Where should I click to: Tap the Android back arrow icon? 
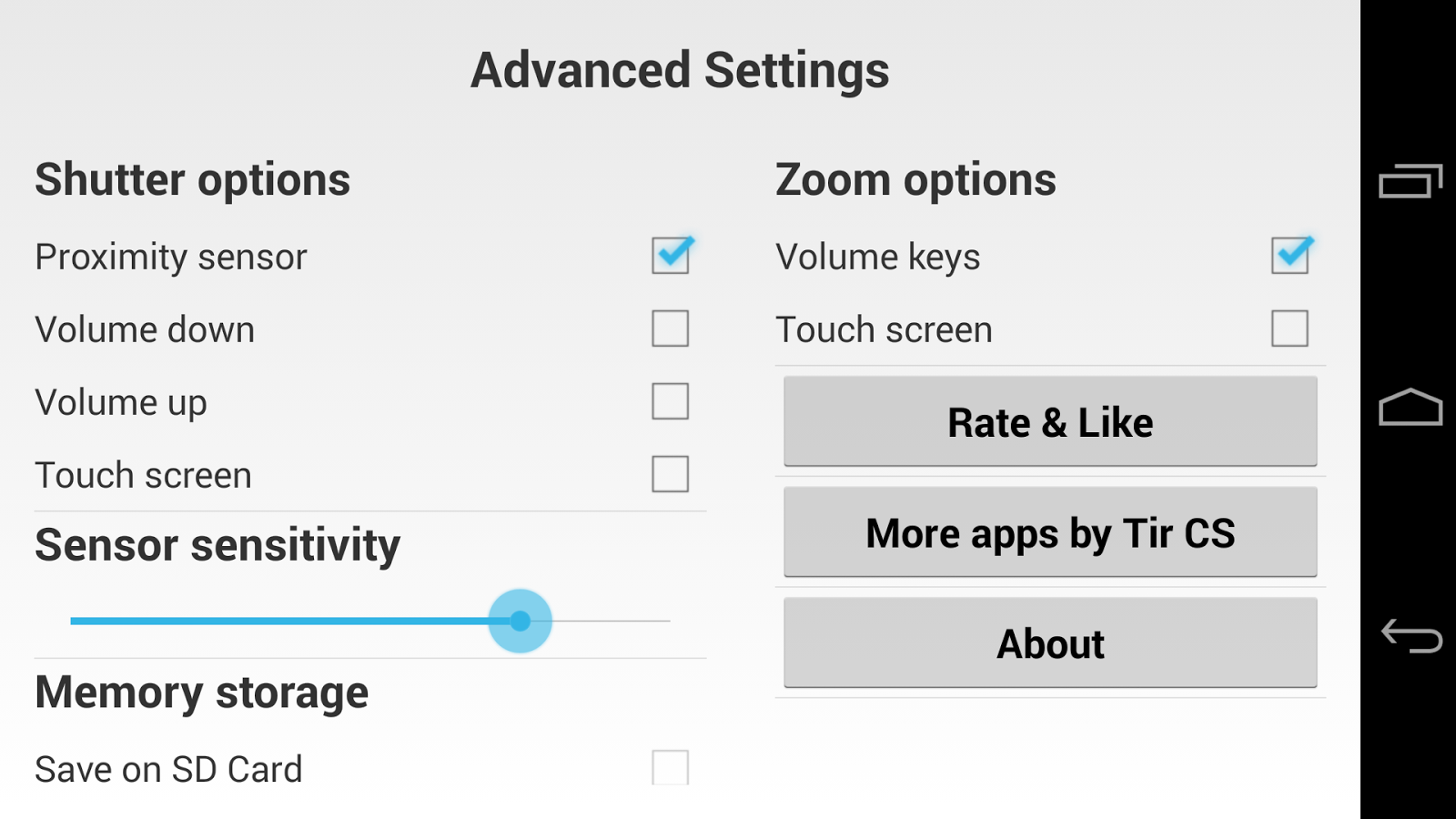[1411, 635]
